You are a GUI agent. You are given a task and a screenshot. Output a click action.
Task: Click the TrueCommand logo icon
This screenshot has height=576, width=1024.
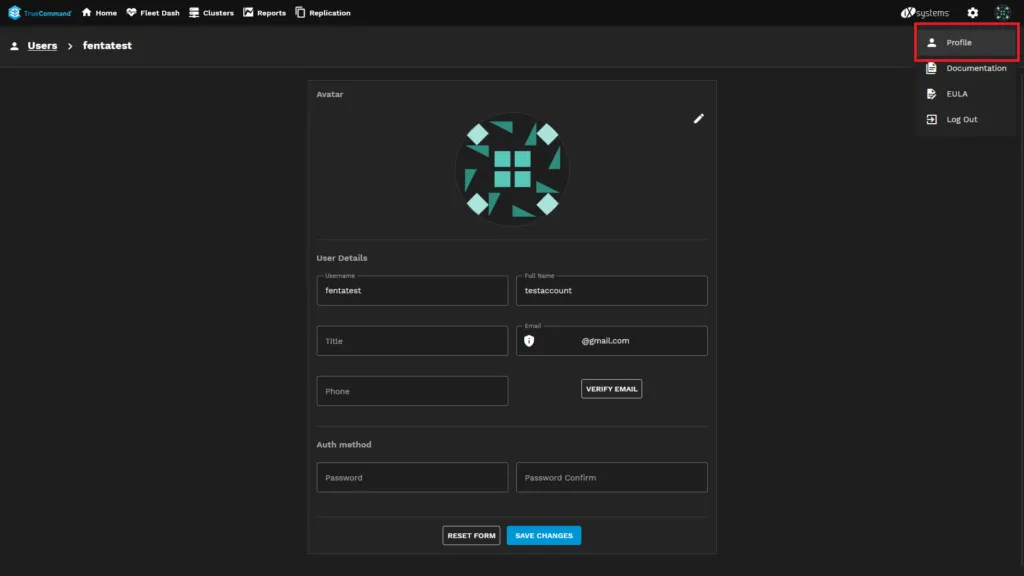15,13
